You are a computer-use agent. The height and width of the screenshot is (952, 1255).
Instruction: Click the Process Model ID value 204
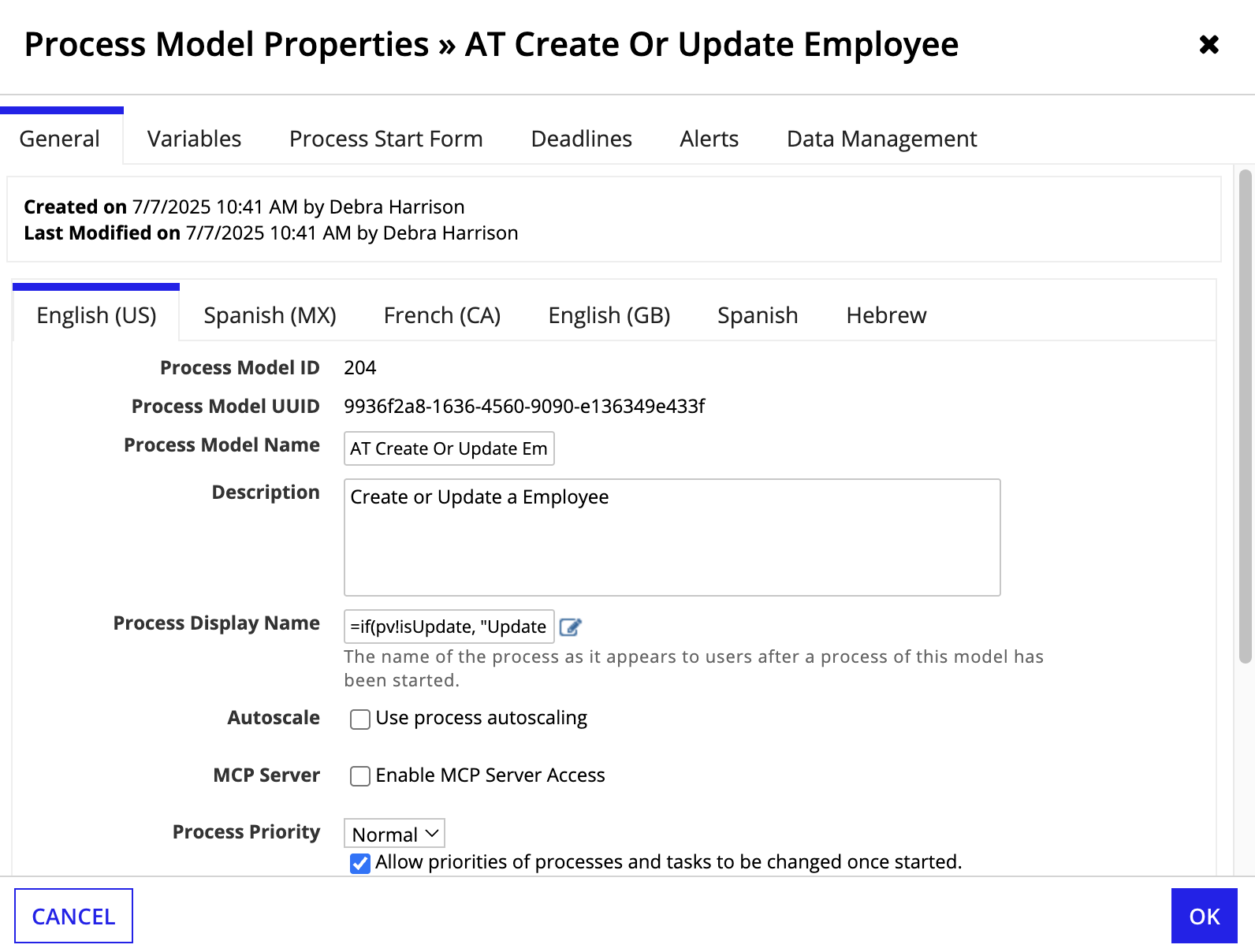coord(360,368)
